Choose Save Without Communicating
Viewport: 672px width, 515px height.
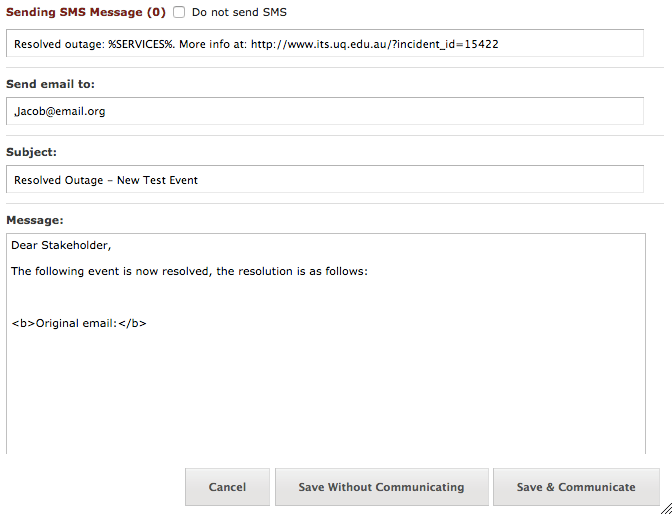pyautogui.click(x=381, y=487)
